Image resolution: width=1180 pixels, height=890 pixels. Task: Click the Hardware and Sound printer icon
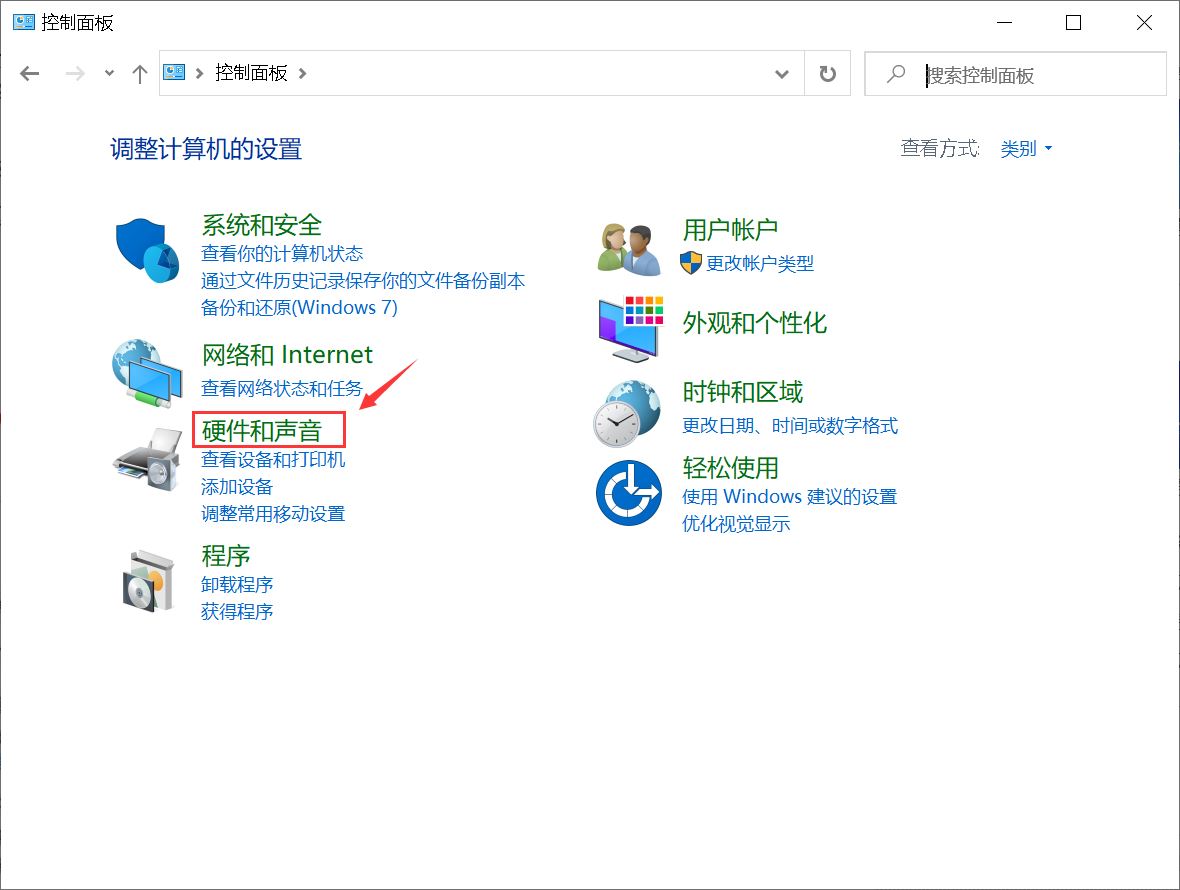146,461
